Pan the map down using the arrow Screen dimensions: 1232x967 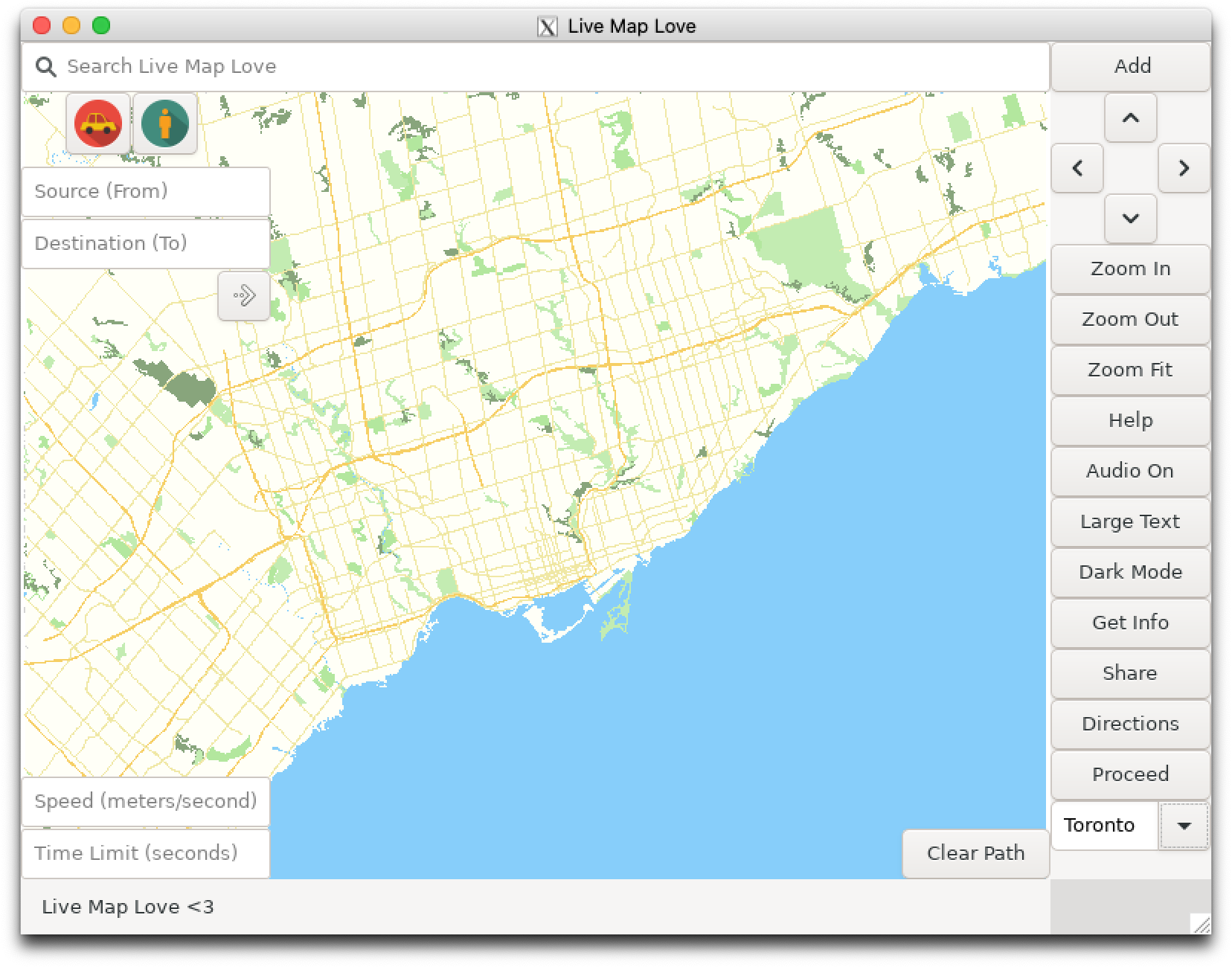tap(1130, 218)
